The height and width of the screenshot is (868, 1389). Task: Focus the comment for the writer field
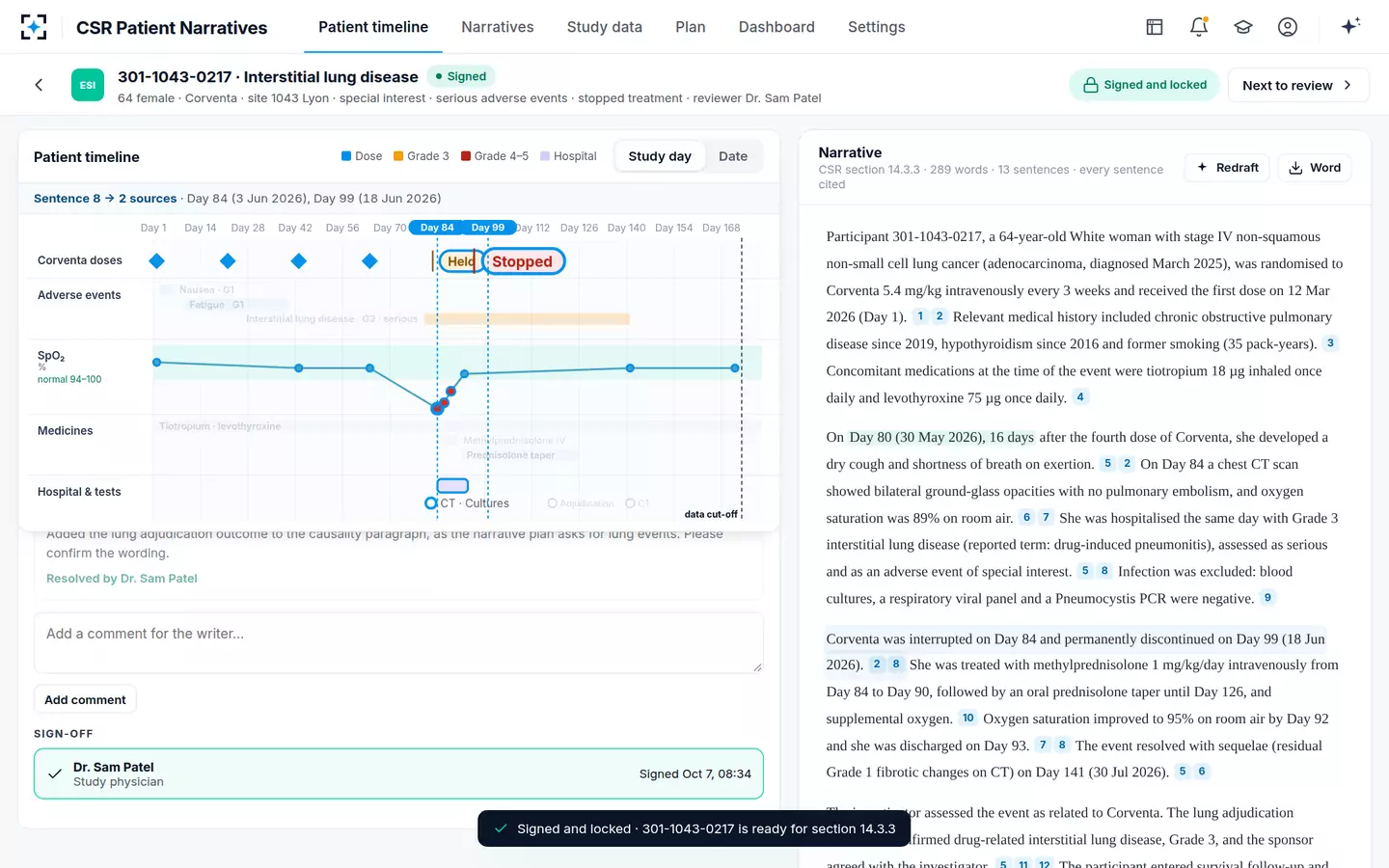click(398, 642)
